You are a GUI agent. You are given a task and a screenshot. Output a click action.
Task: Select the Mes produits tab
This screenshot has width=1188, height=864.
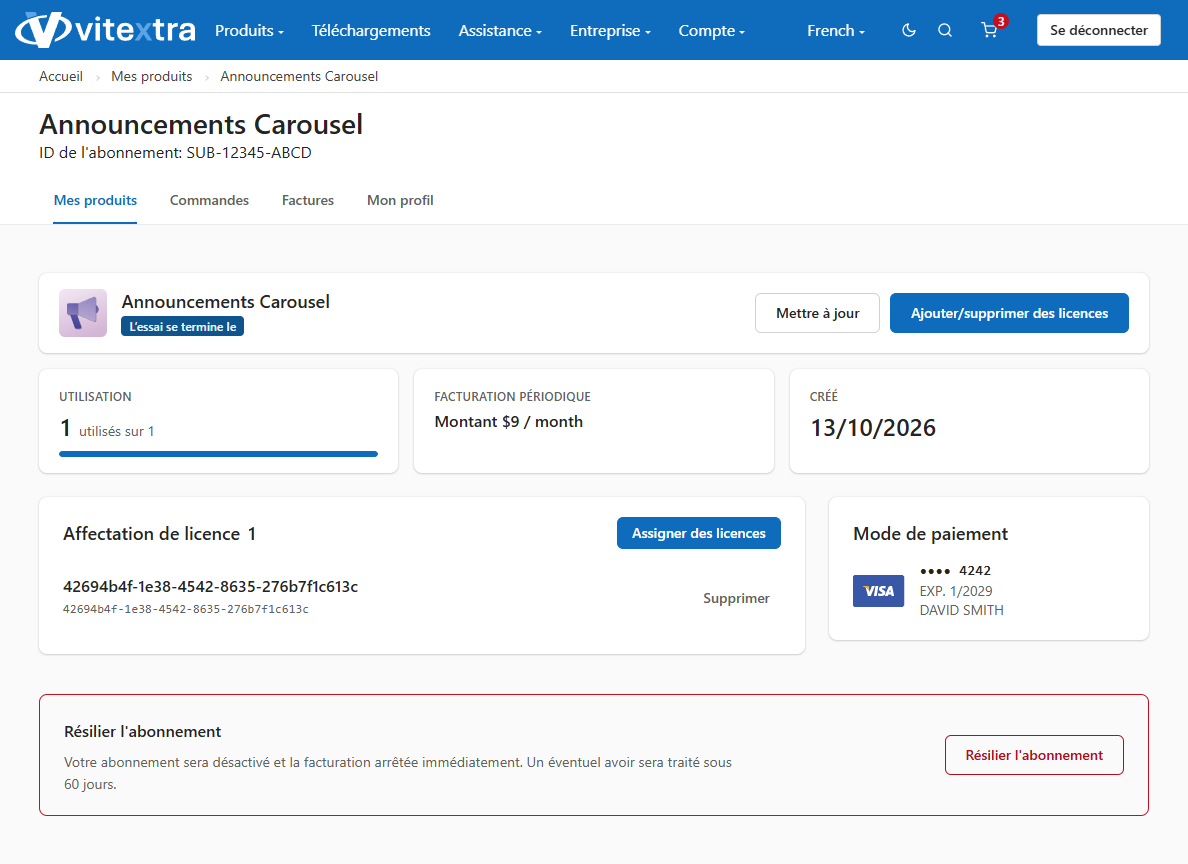click(x=95, y=200)
